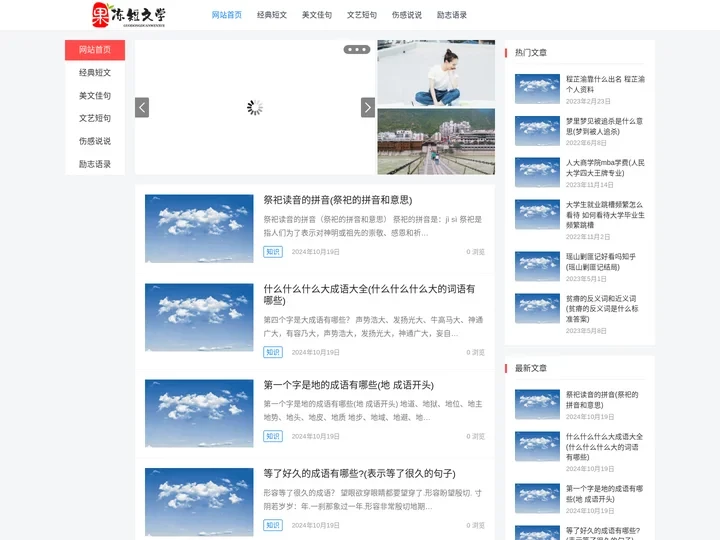This screenshot has height=540, width=720.
Task: Open article 什么什么什么大成语大全 title in main list
Action: tap(369, 294)
